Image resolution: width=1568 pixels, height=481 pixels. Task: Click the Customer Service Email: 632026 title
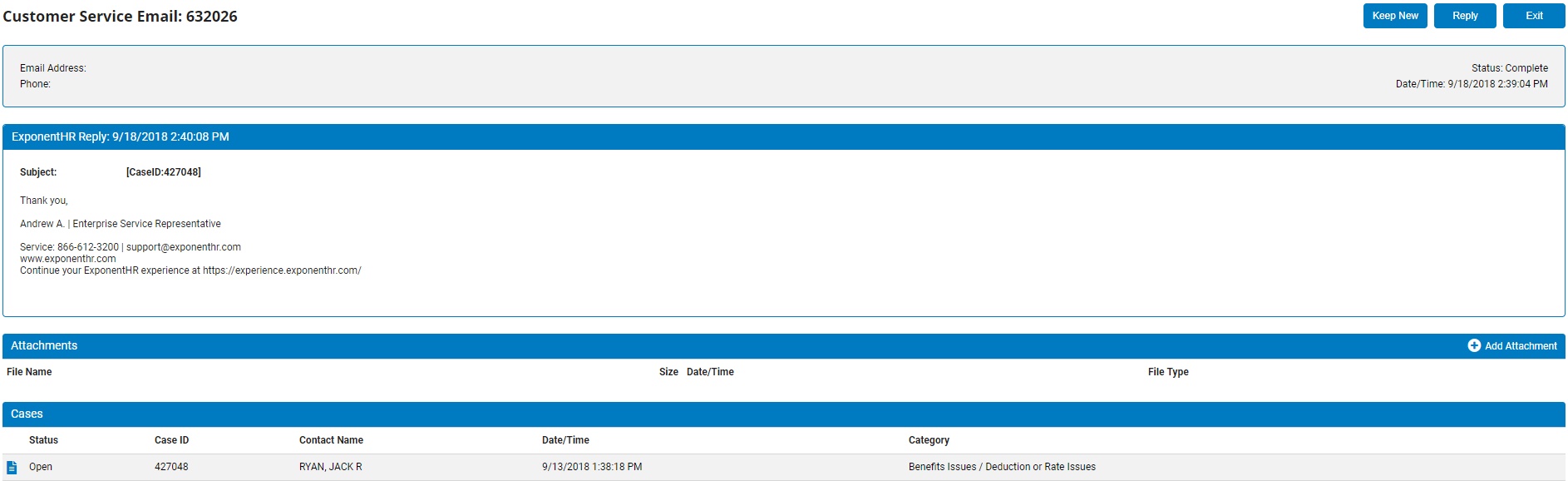[x=120, y=17]
